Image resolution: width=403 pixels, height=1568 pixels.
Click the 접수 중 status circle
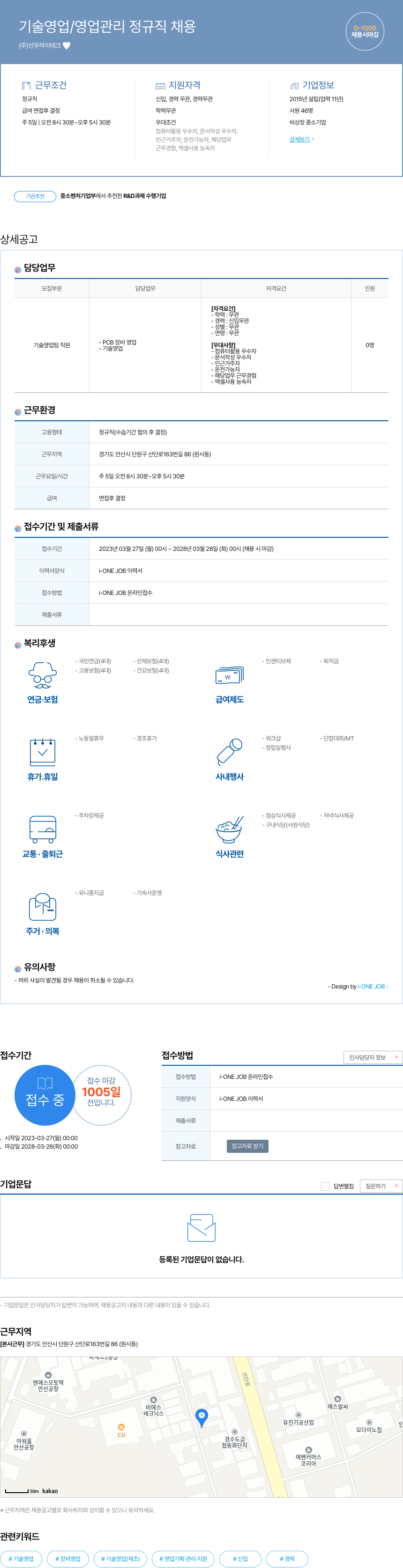45,1095
